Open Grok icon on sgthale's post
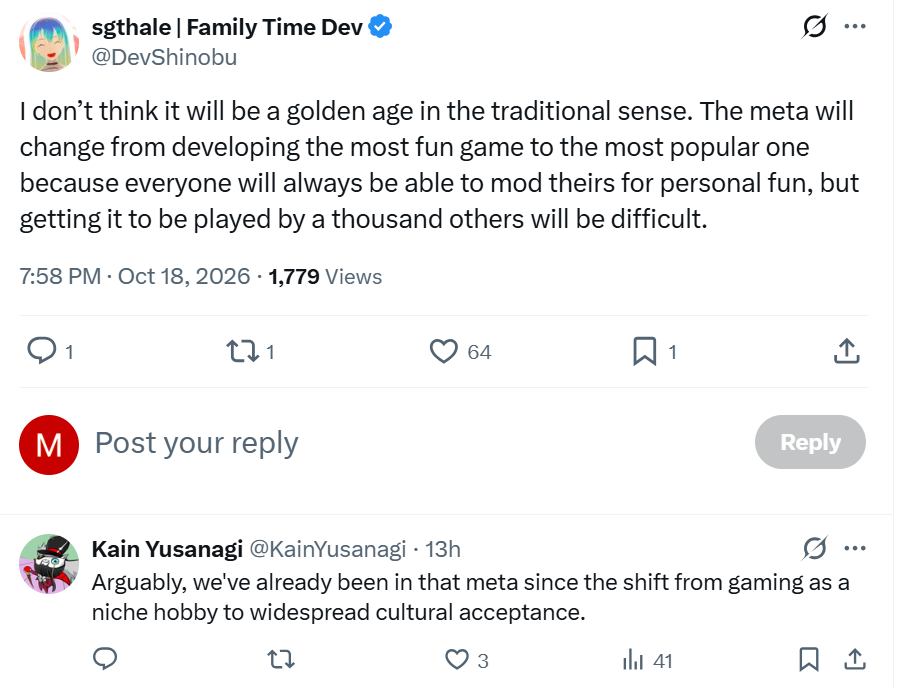 tap(814, 26)
